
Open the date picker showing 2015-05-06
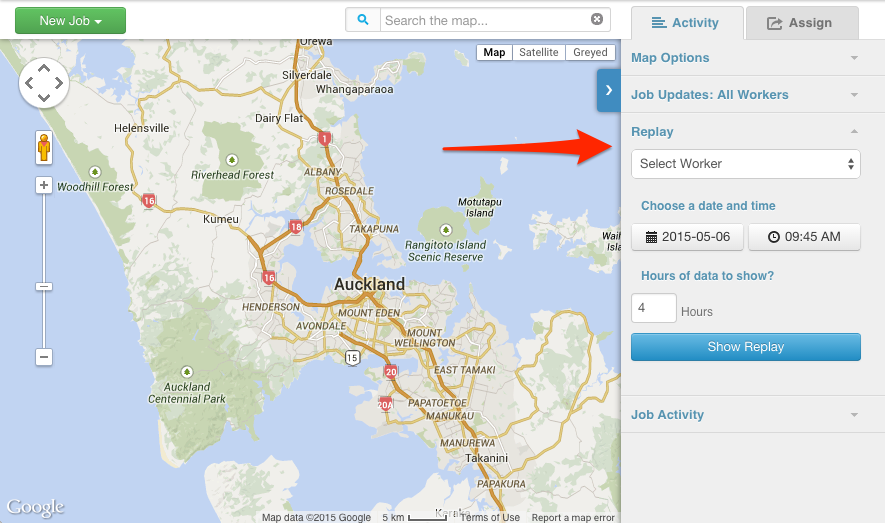click(687, 237)
